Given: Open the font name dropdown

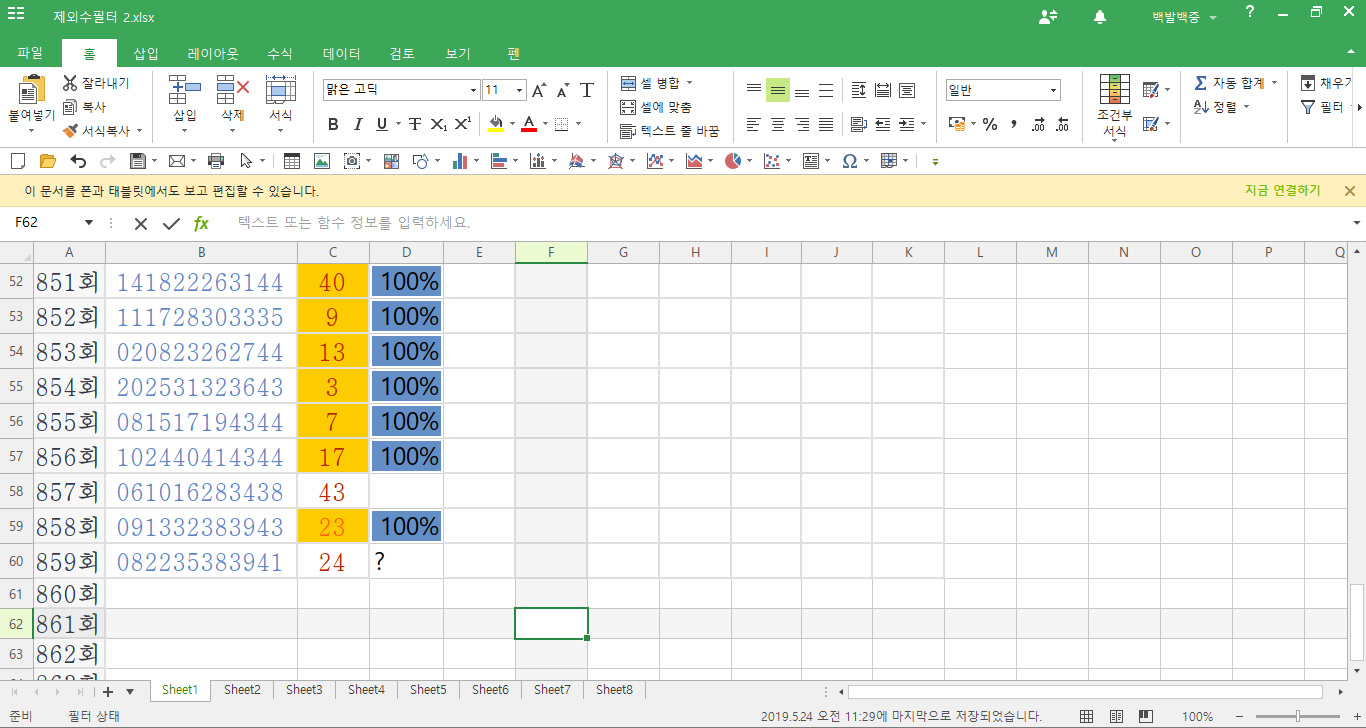Looking at the screenshot, I should tap(473, 91).
